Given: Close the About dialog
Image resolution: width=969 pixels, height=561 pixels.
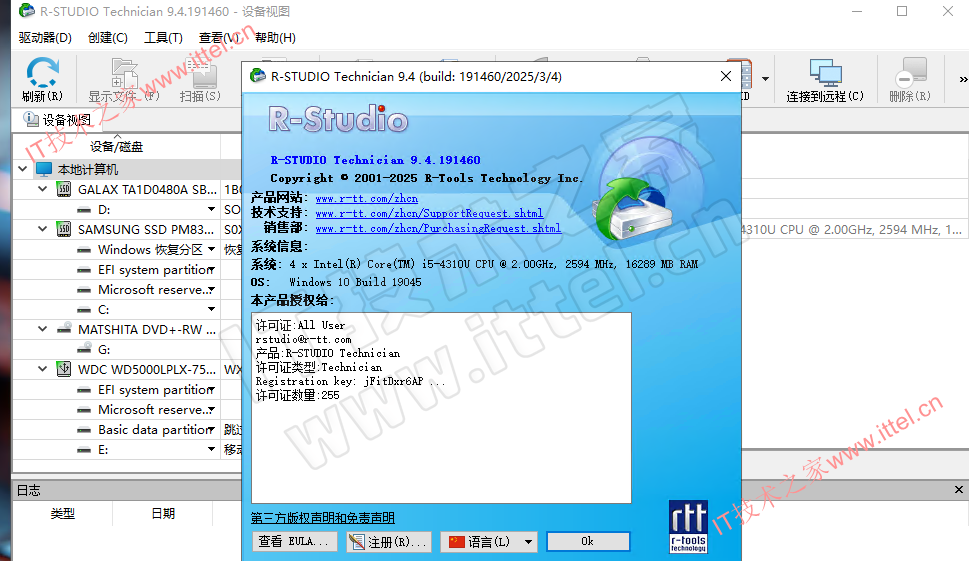Looking at the screenshot, I should (726, 76).
